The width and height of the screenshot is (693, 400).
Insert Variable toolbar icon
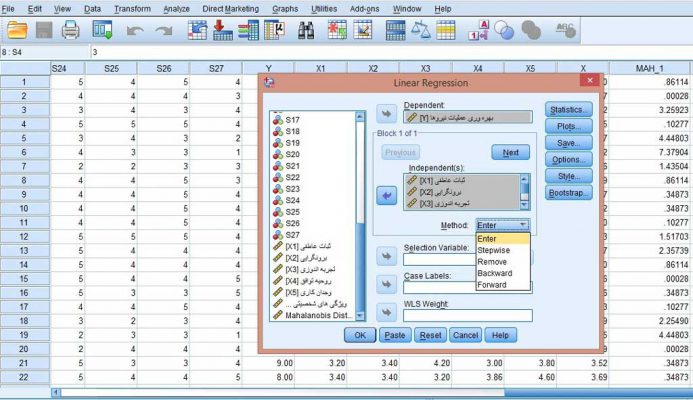[362, 30]
